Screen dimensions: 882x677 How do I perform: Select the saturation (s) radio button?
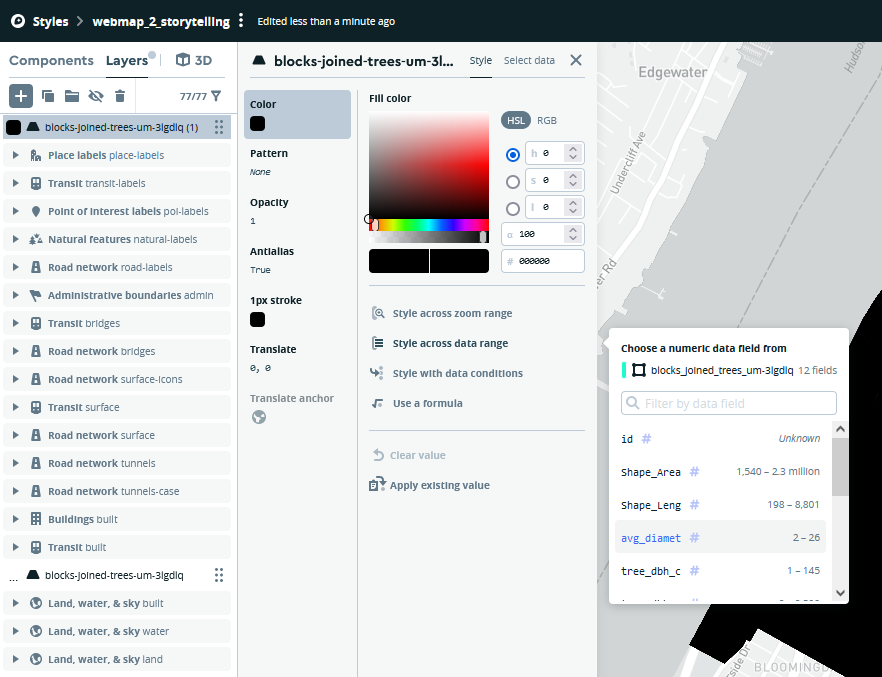pyautogui.click(x=513, y=182)
